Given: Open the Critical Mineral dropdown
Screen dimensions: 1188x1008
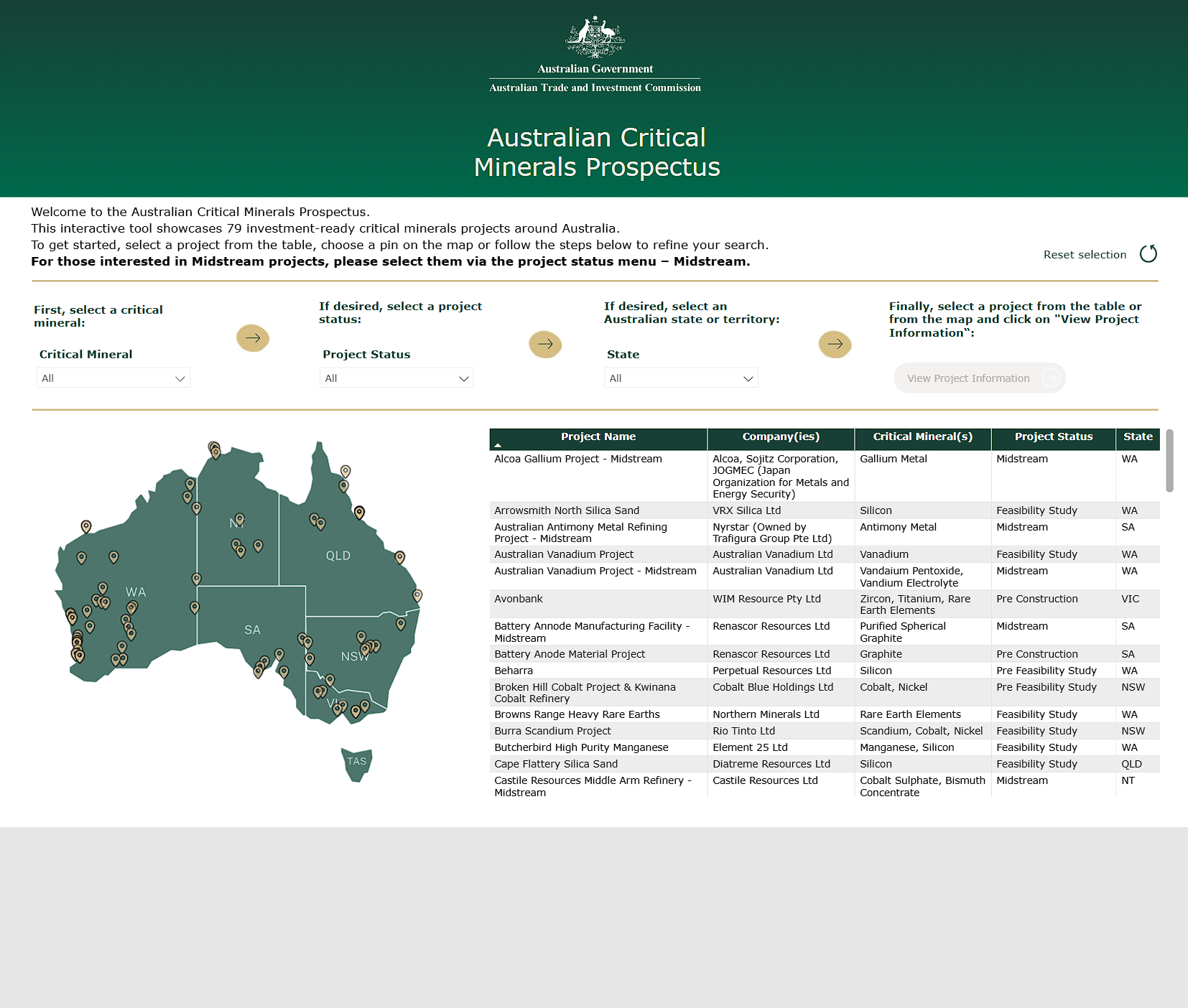Looking at the screenshot, I should (x=113, y=378).
